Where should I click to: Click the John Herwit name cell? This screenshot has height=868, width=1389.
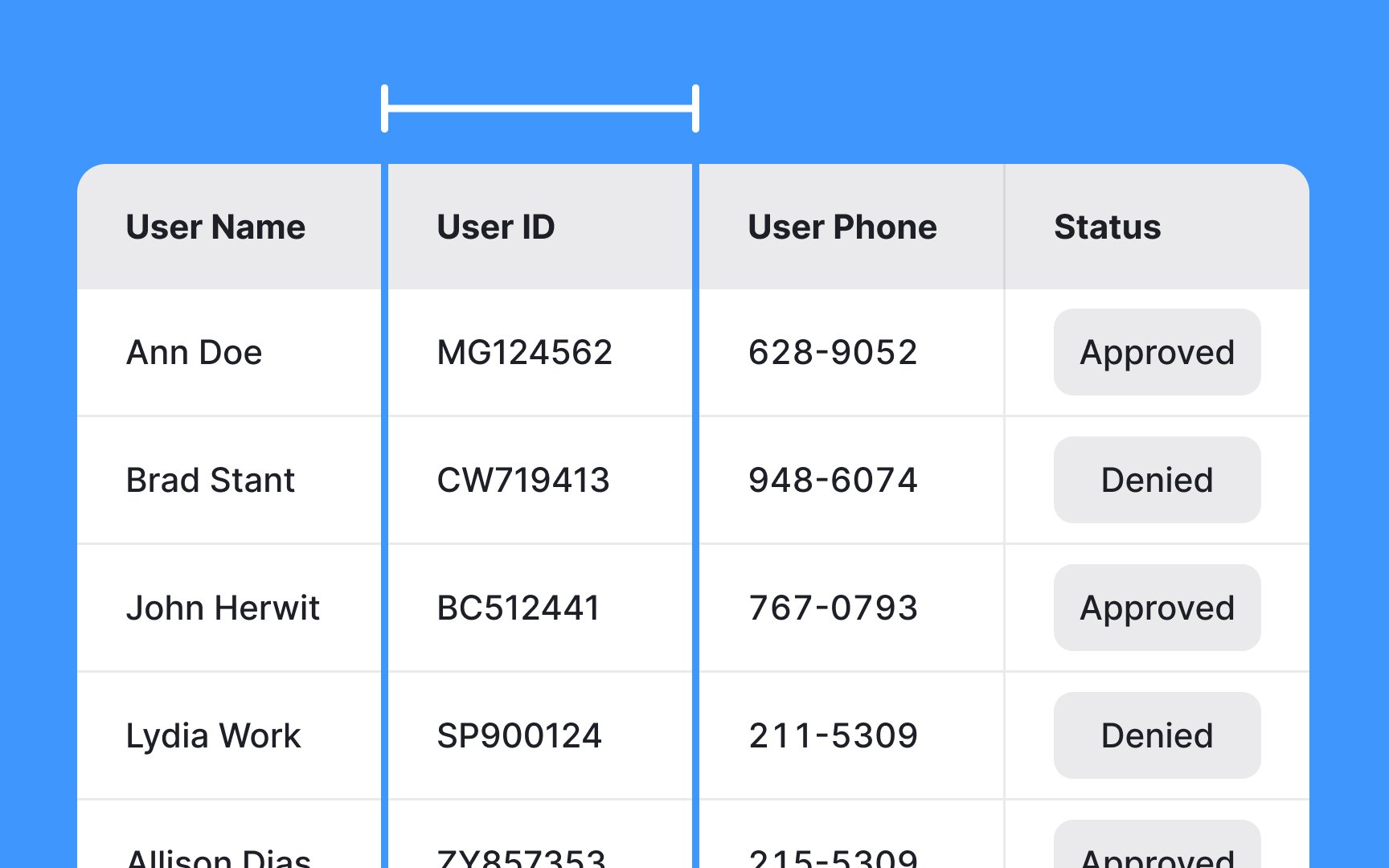(x=223, y=608)
